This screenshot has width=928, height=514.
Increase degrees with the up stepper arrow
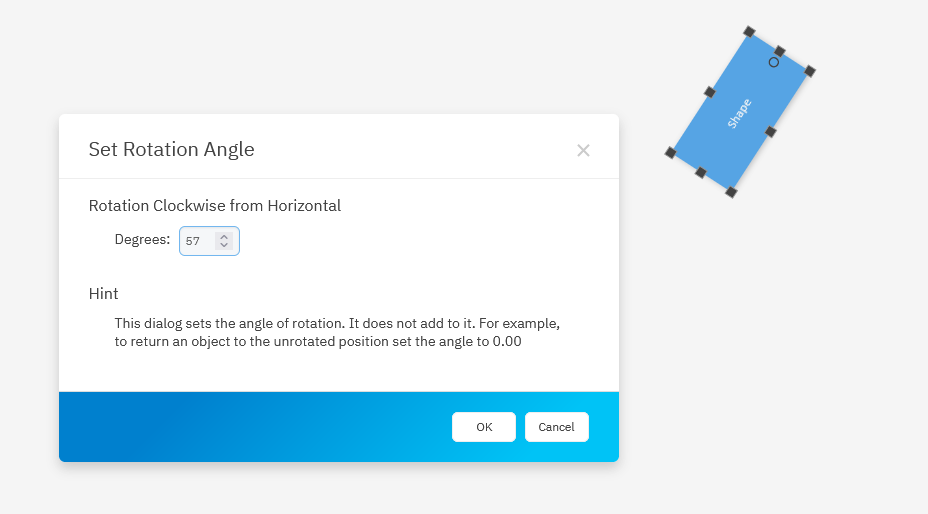click(224, 237)
